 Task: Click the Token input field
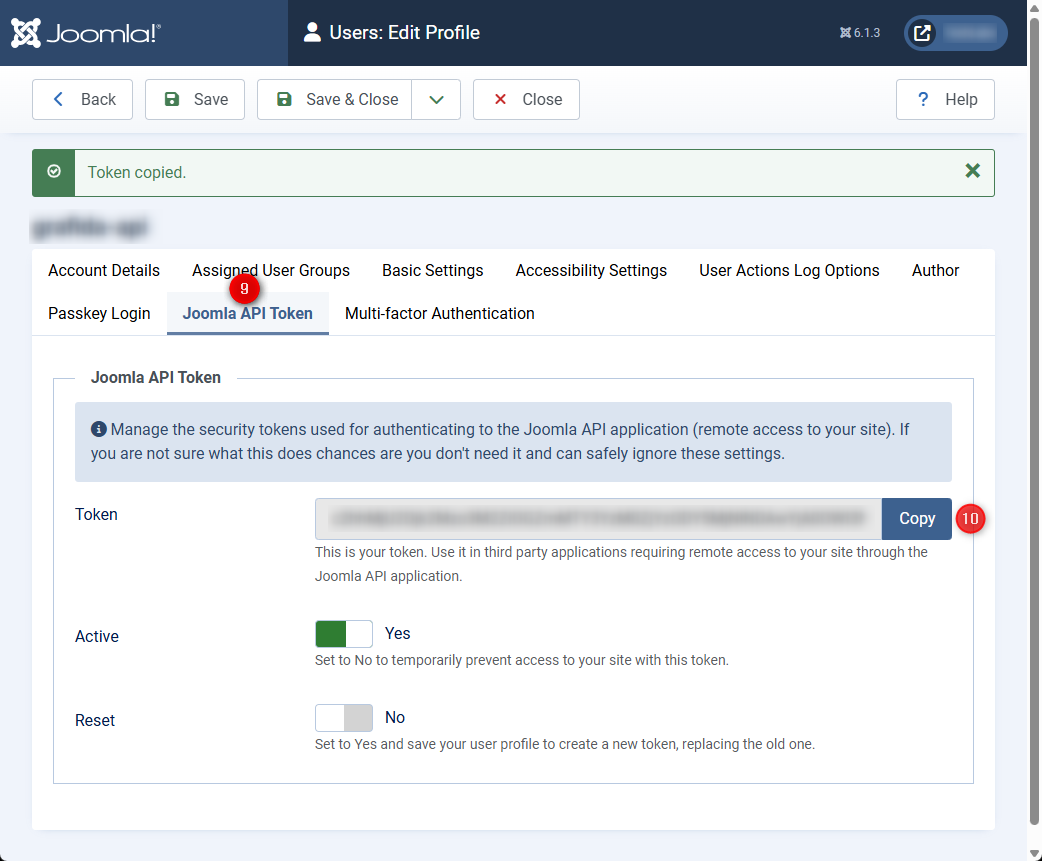point(598,519)
